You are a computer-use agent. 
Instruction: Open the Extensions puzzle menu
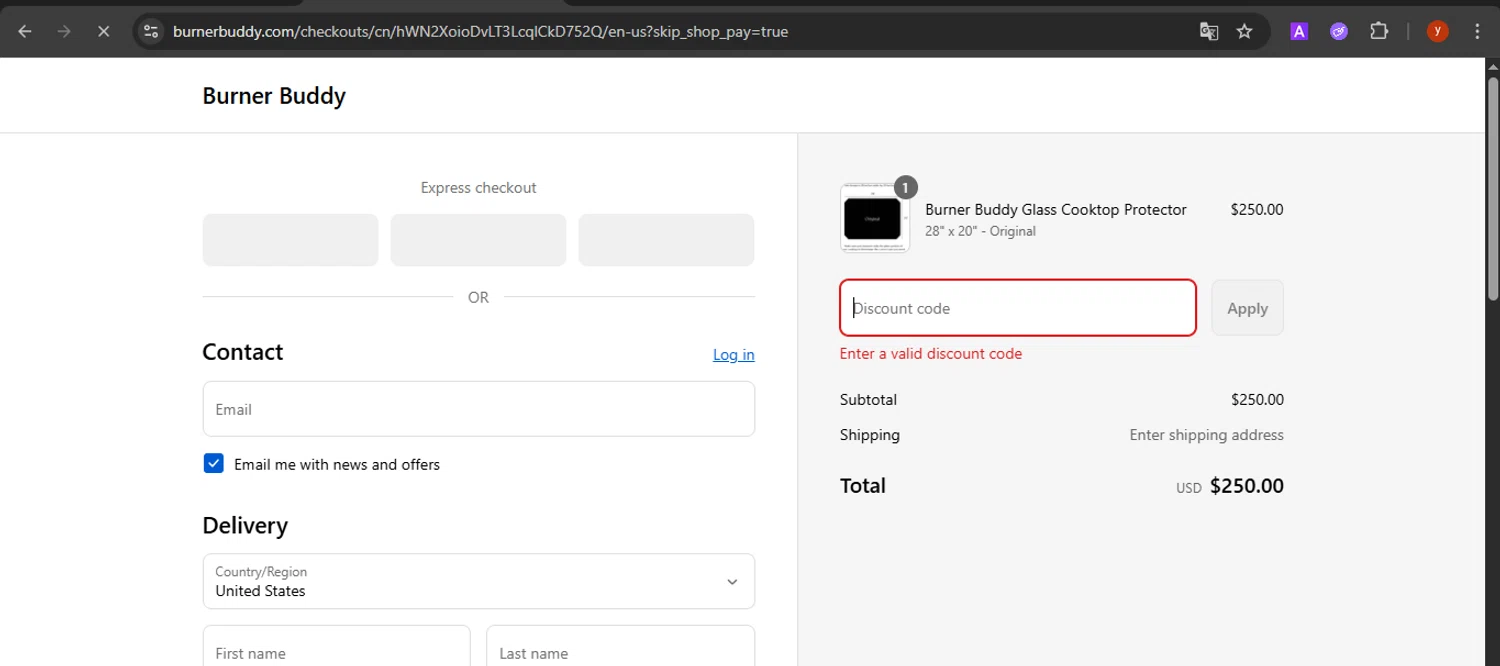1379,31
